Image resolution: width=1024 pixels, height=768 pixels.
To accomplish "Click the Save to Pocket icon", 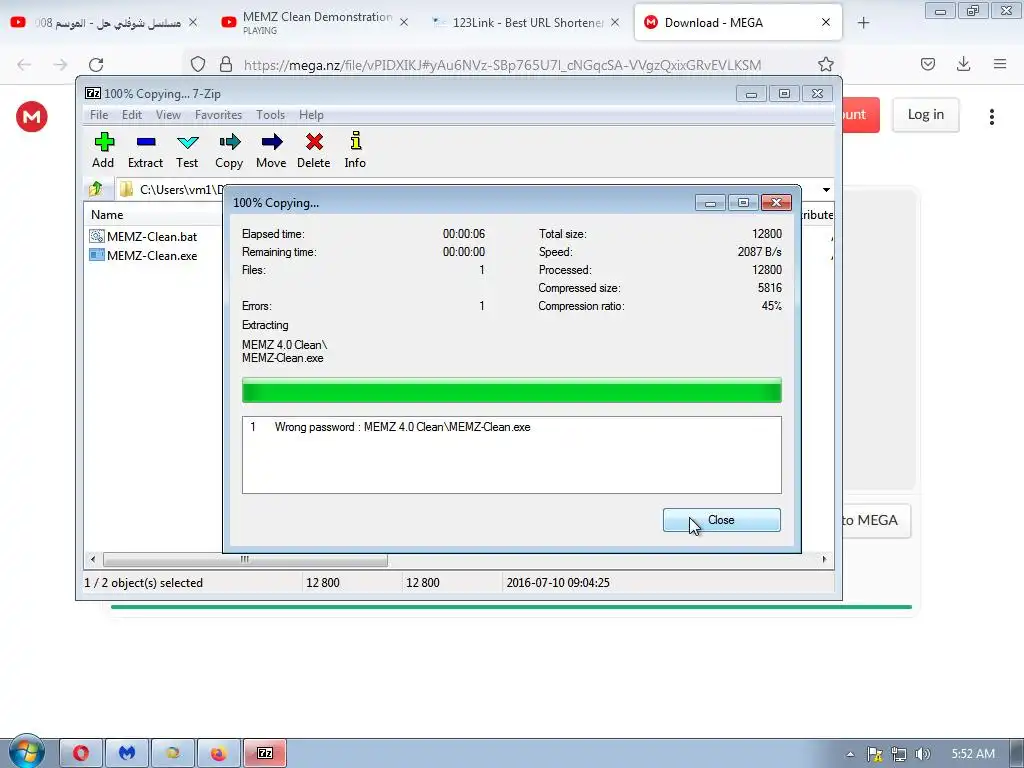I will 927,64.
